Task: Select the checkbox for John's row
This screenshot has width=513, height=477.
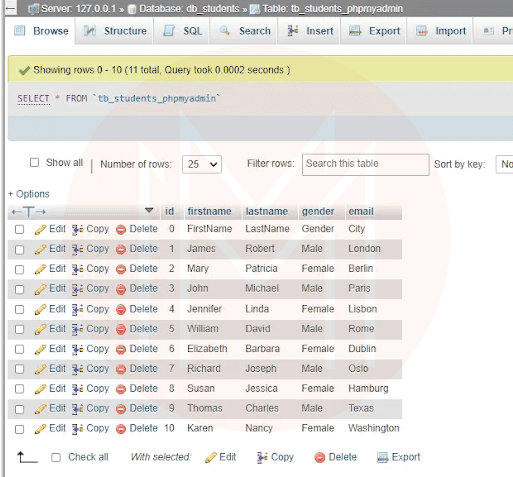Action: coord(20,289)
